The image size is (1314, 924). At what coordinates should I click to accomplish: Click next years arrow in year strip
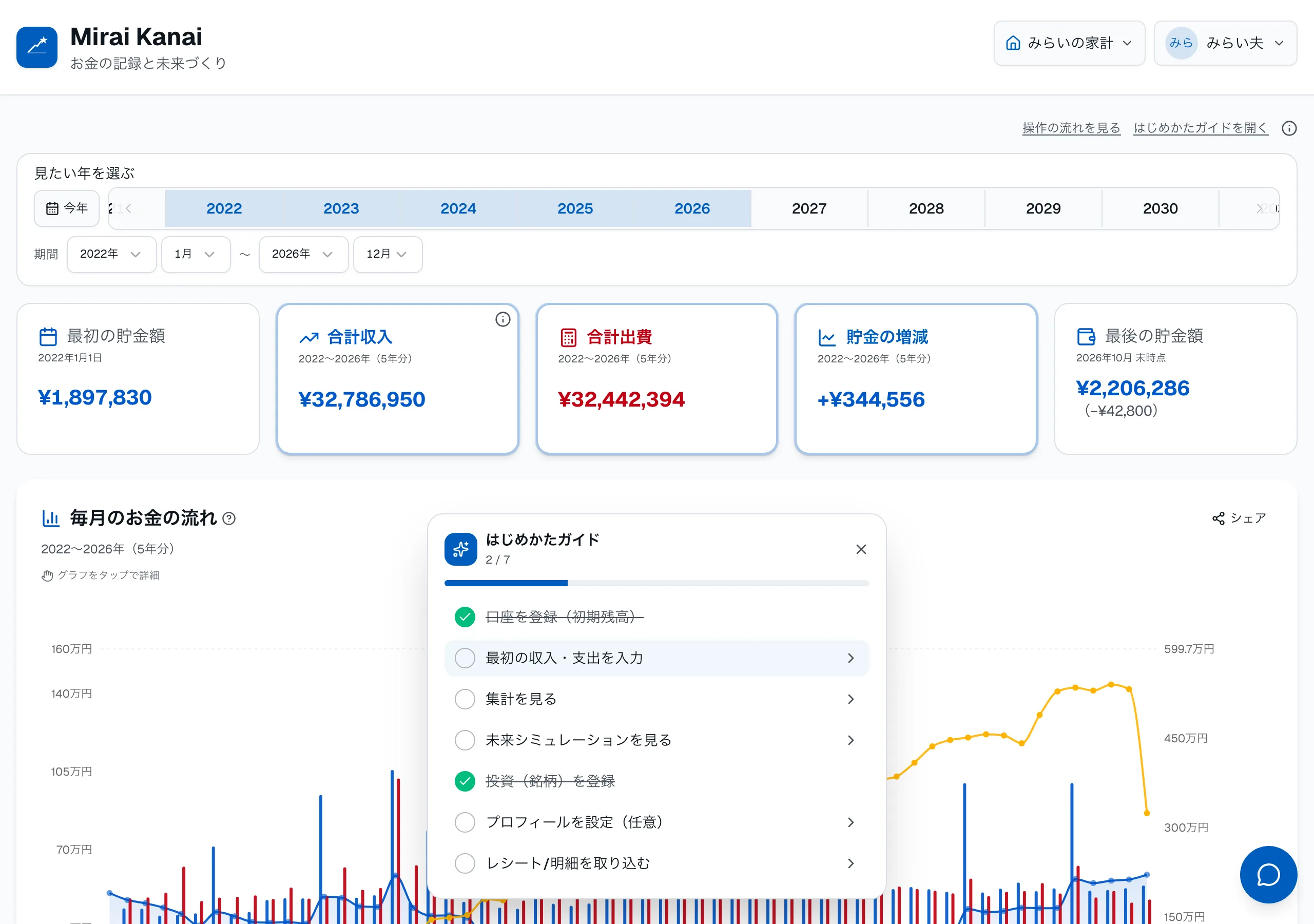click(1259, 208)
